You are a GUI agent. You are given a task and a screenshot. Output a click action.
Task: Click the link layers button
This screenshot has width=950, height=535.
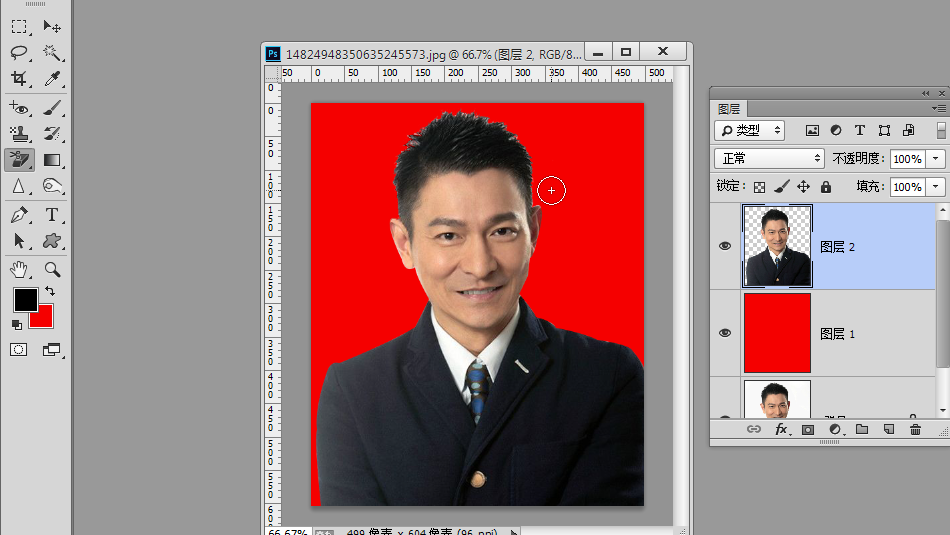(x=754, y=430)
